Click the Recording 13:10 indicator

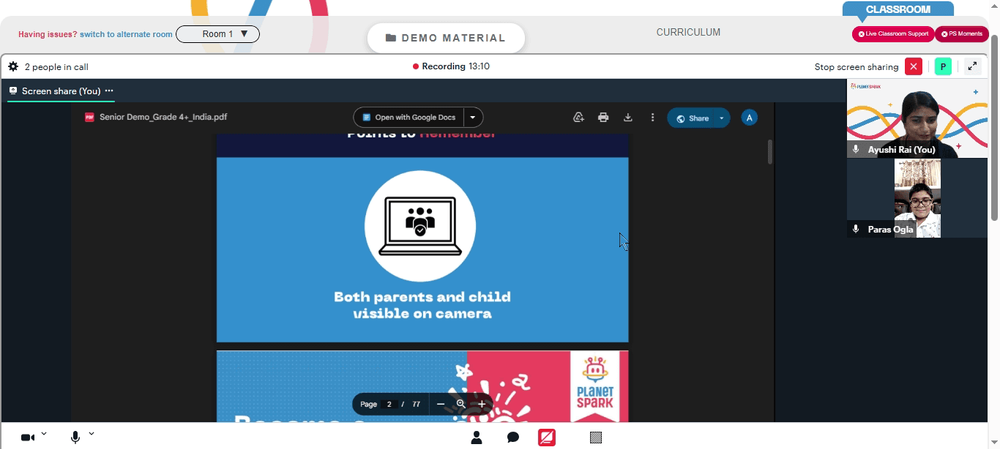pos(452,66)
